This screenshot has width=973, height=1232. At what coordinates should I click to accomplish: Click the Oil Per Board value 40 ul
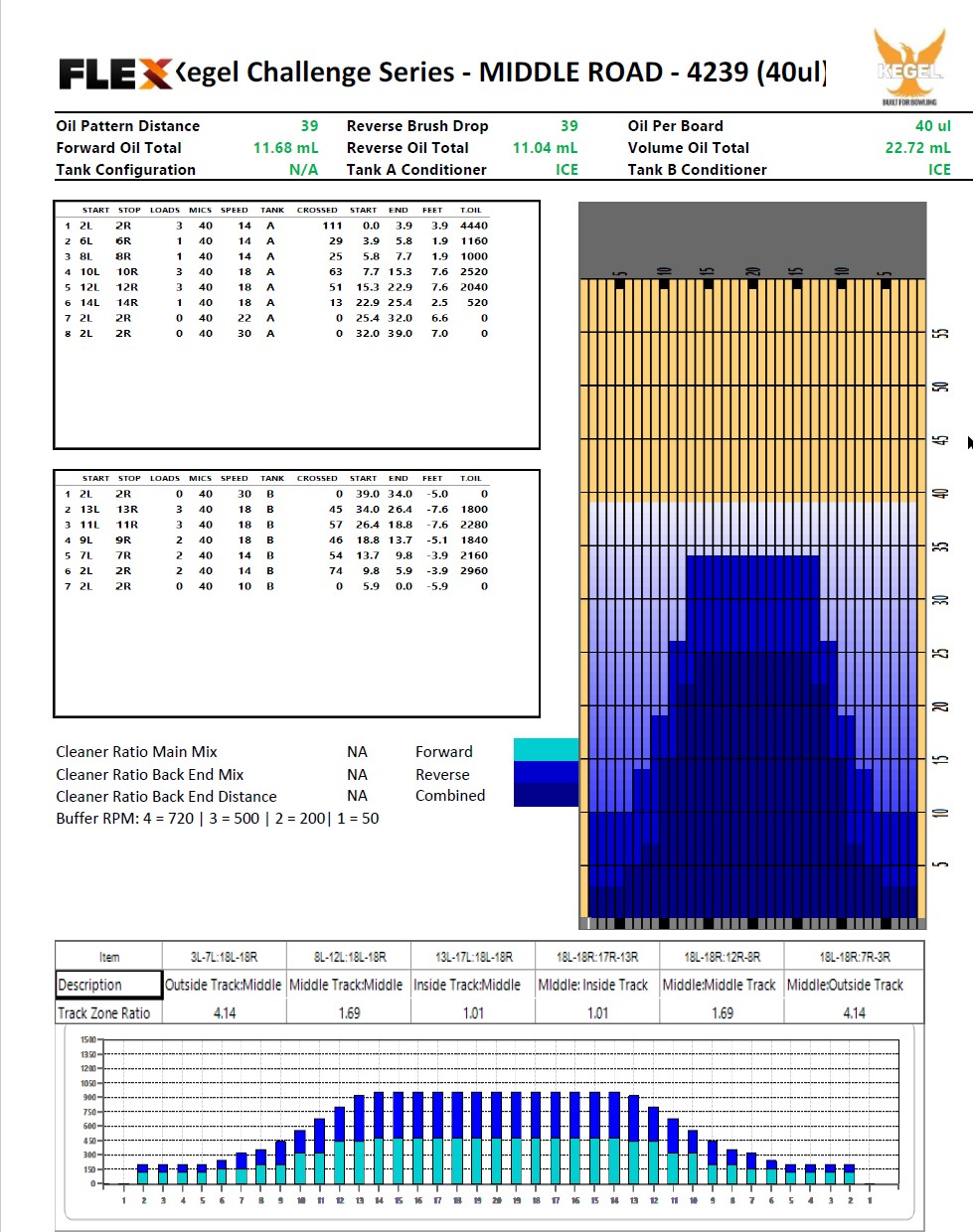point(932,126)
